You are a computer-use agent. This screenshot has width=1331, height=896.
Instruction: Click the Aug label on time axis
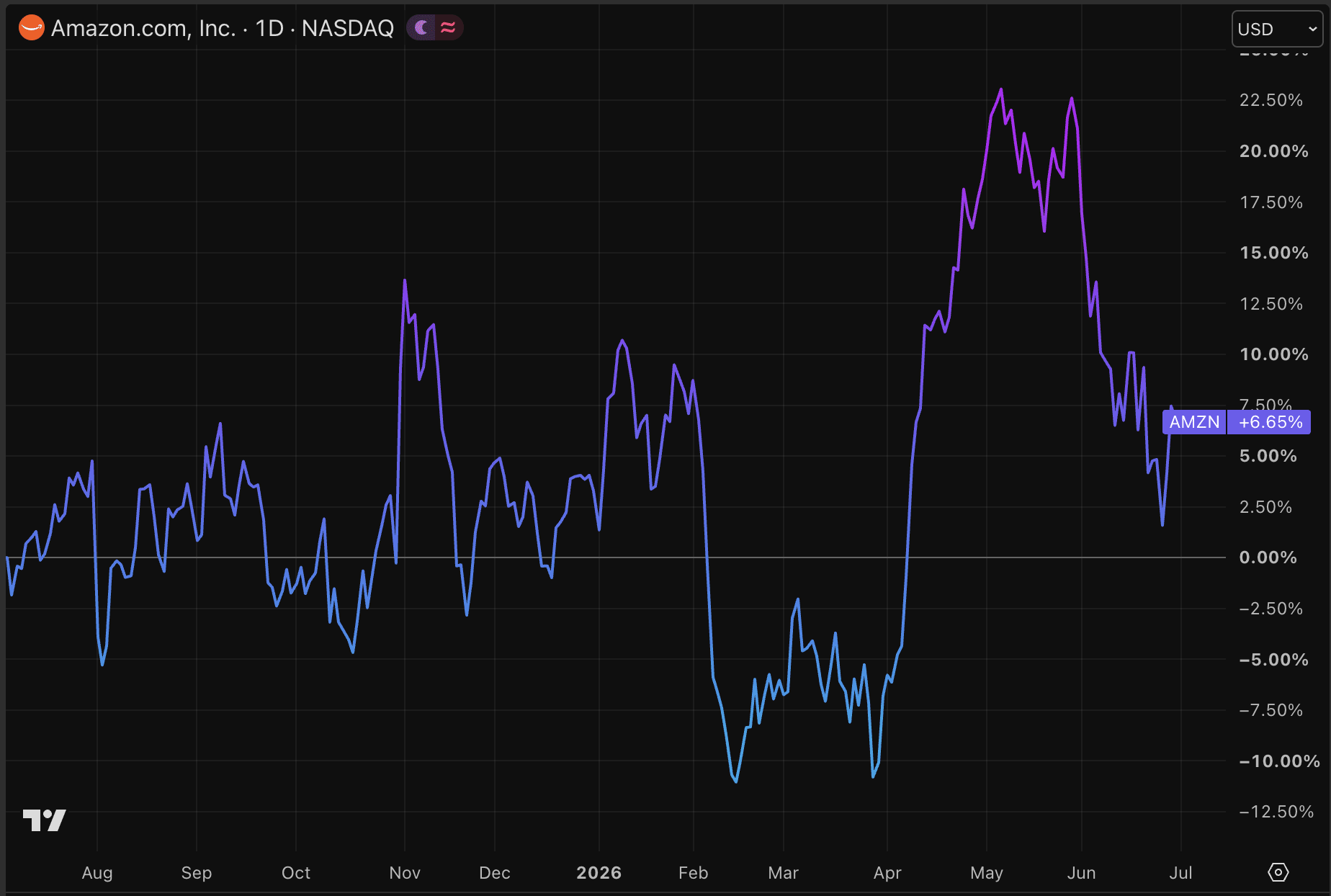point(97,873)
